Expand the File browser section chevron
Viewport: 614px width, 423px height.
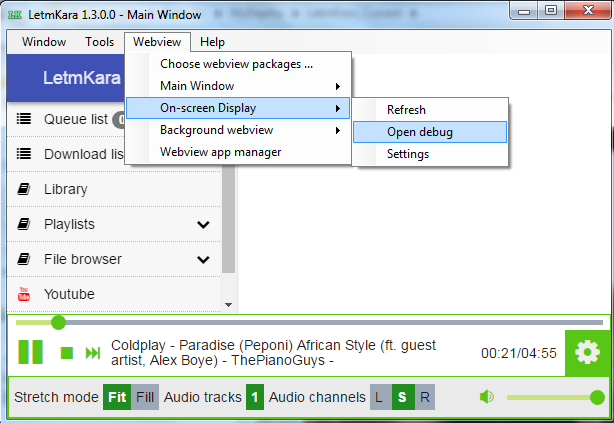203,259
